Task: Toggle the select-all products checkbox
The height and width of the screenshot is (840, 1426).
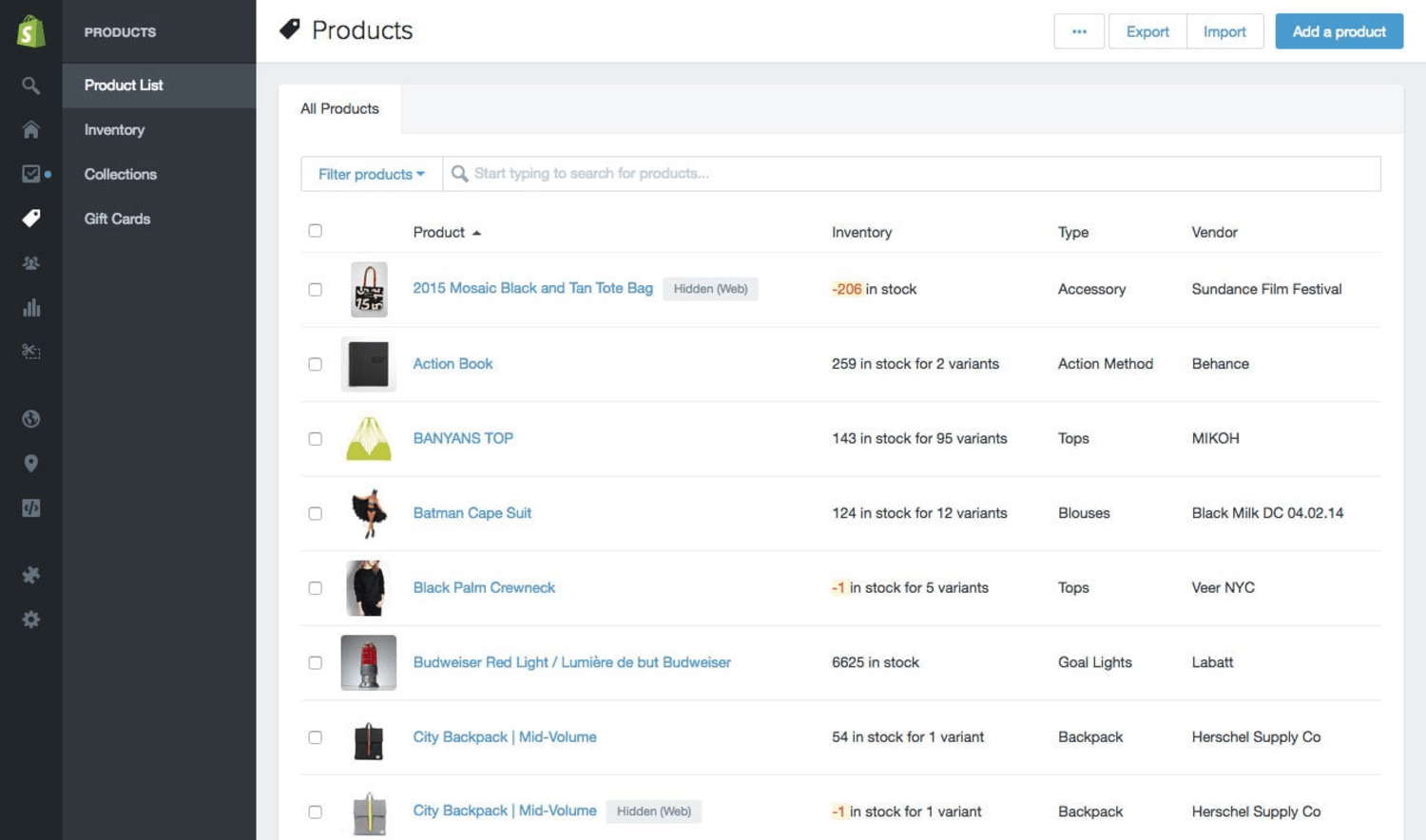Action: (x=315, y=231)
